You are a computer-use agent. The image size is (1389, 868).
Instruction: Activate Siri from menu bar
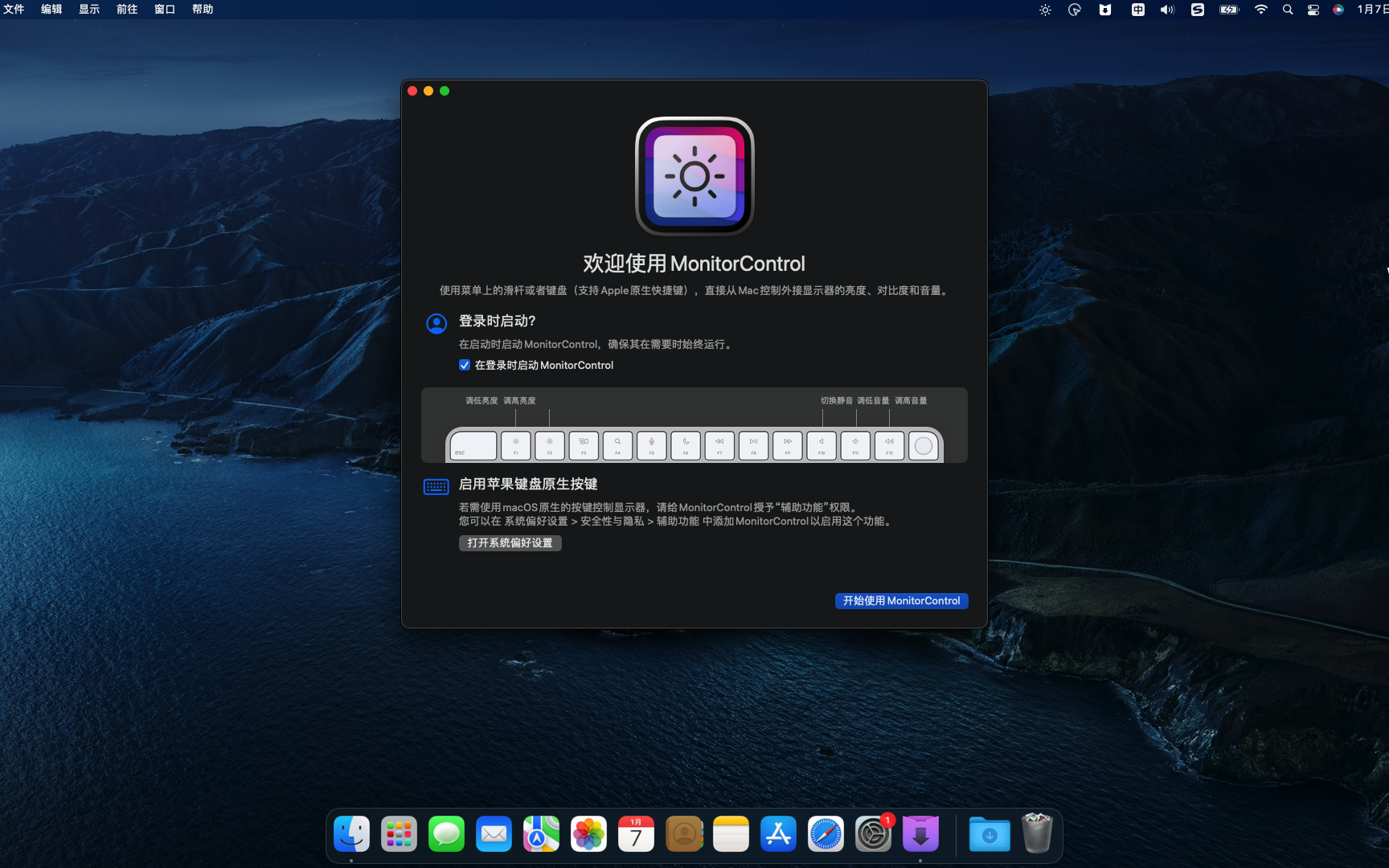(1338, 10)
